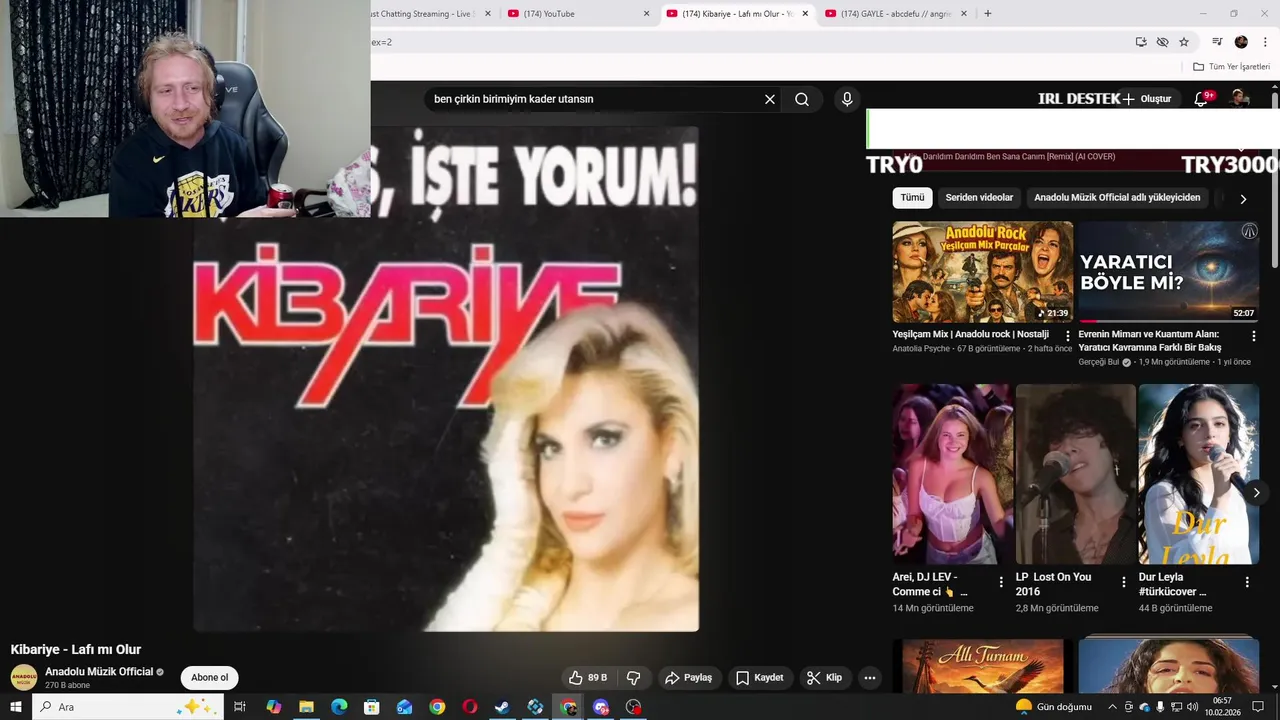Open the Chrome profile avatar
Image resolution: width=1280 pixels, height=720 pixels.
1241,42
